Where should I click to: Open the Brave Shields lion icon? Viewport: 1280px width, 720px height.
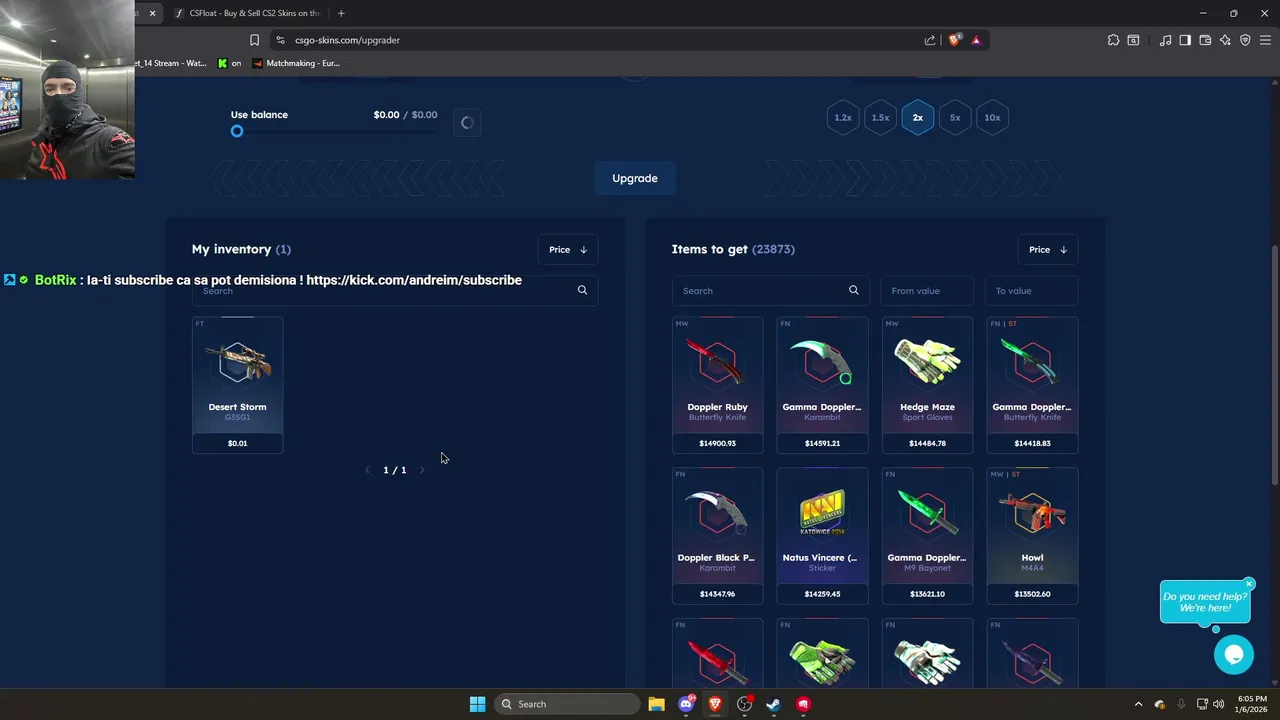[x=954, y=40]
